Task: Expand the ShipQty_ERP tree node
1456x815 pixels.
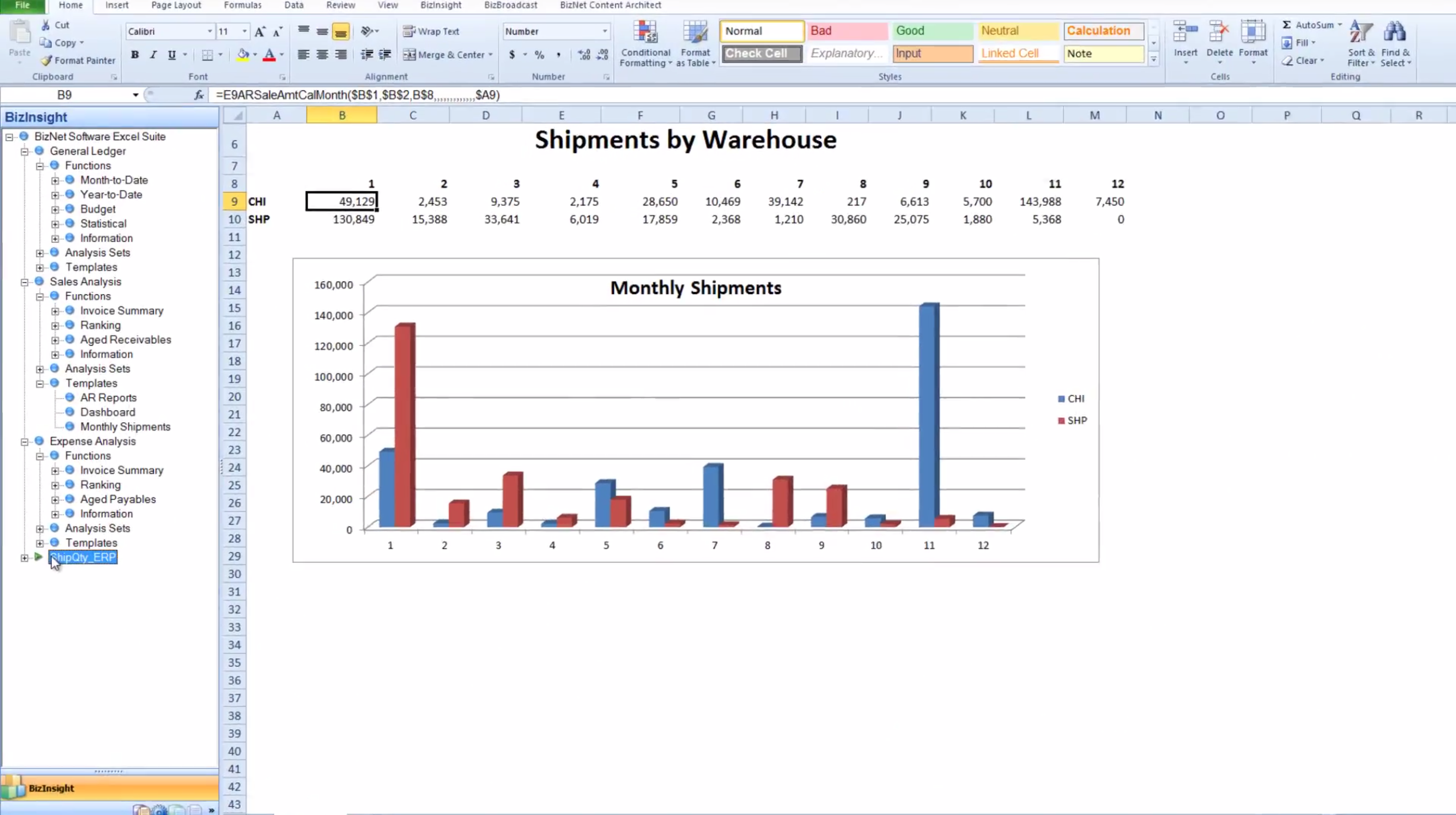Action: tap(24, 558)
